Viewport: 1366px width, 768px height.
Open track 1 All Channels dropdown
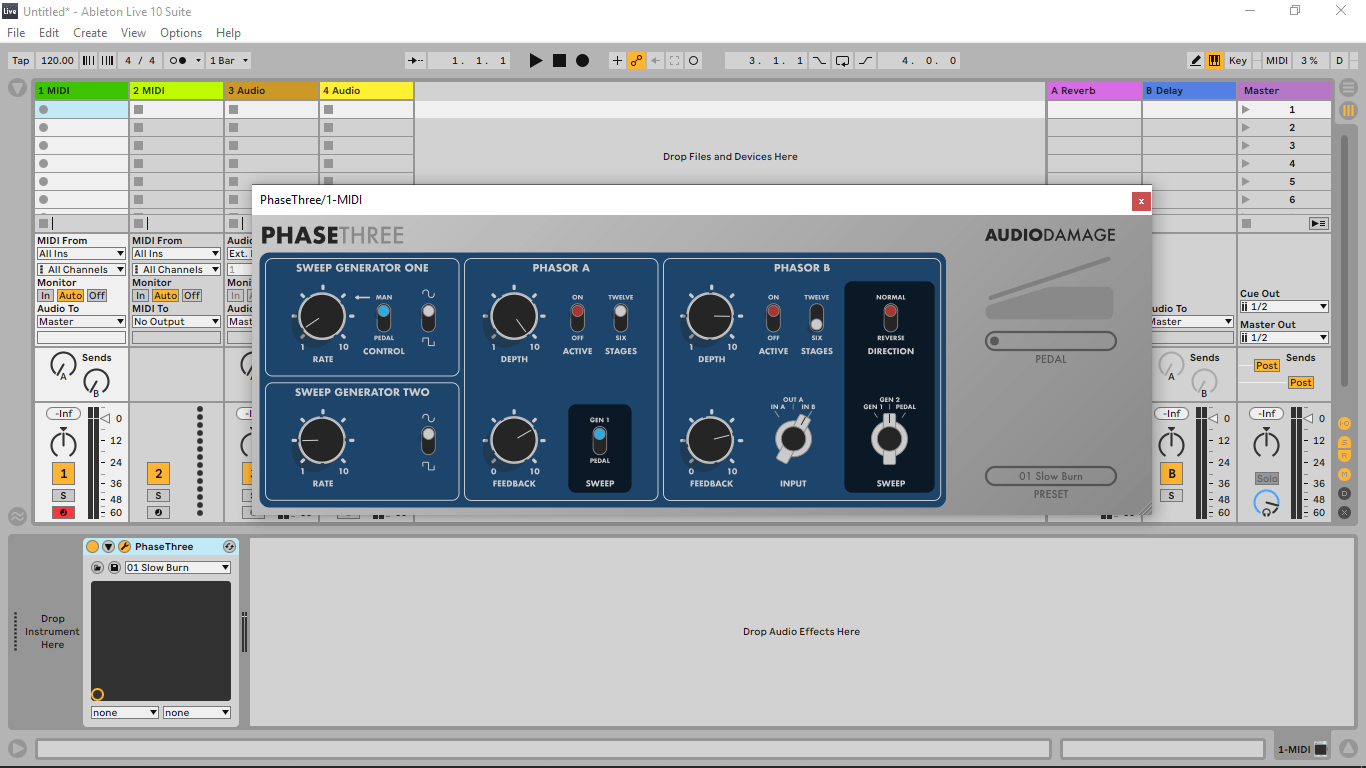pos(81,270)
